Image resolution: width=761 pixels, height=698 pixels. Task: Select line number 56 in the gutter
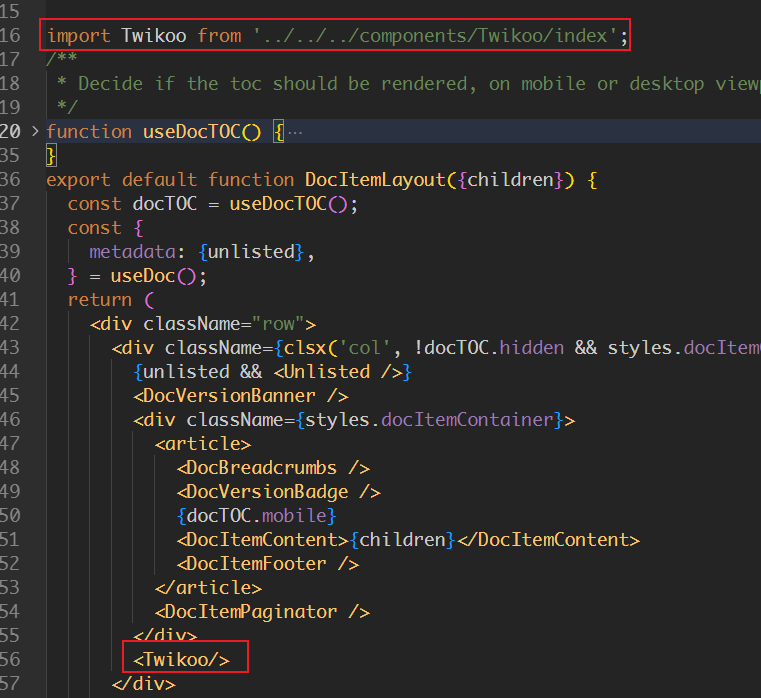[x=11, y=660]
